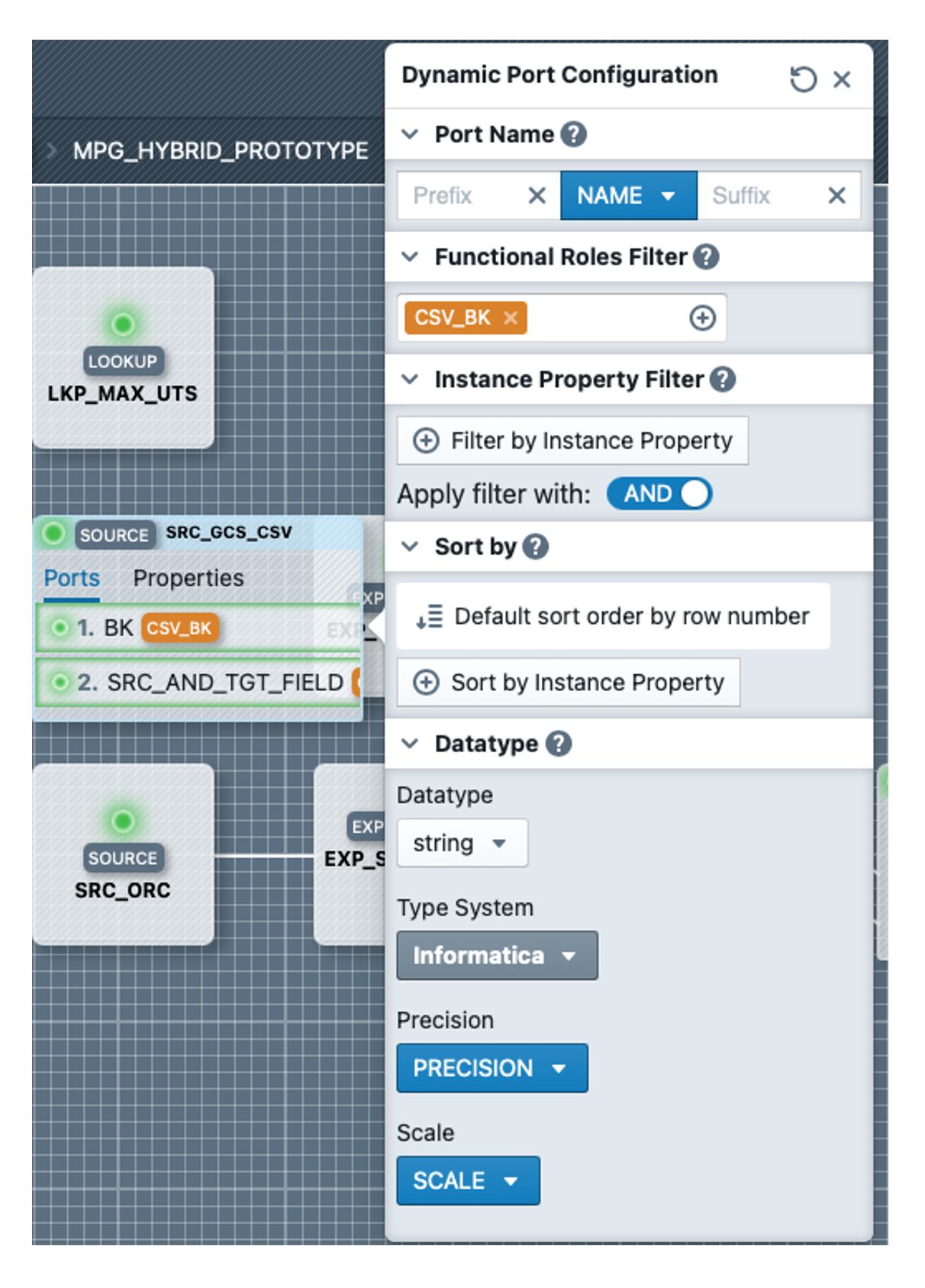Open the Informatica type system dropdown
Screen dimensions: 925x1288
[x=496, y=956]
